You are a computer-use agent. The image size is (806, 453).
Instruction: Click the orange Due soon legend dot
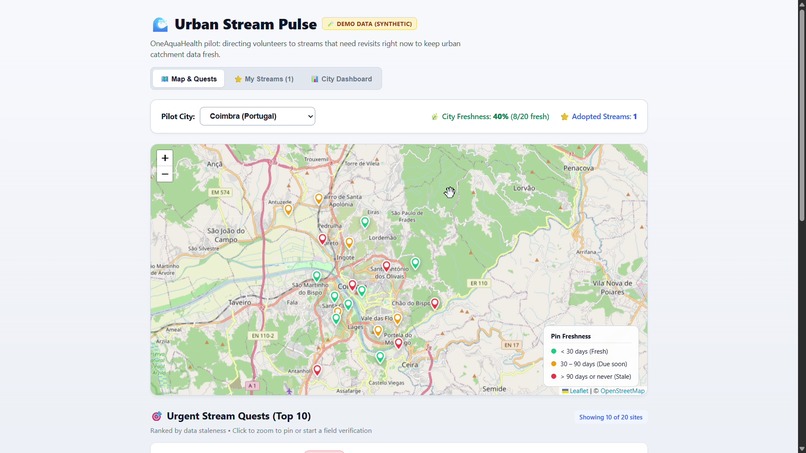tap(554, 364)
